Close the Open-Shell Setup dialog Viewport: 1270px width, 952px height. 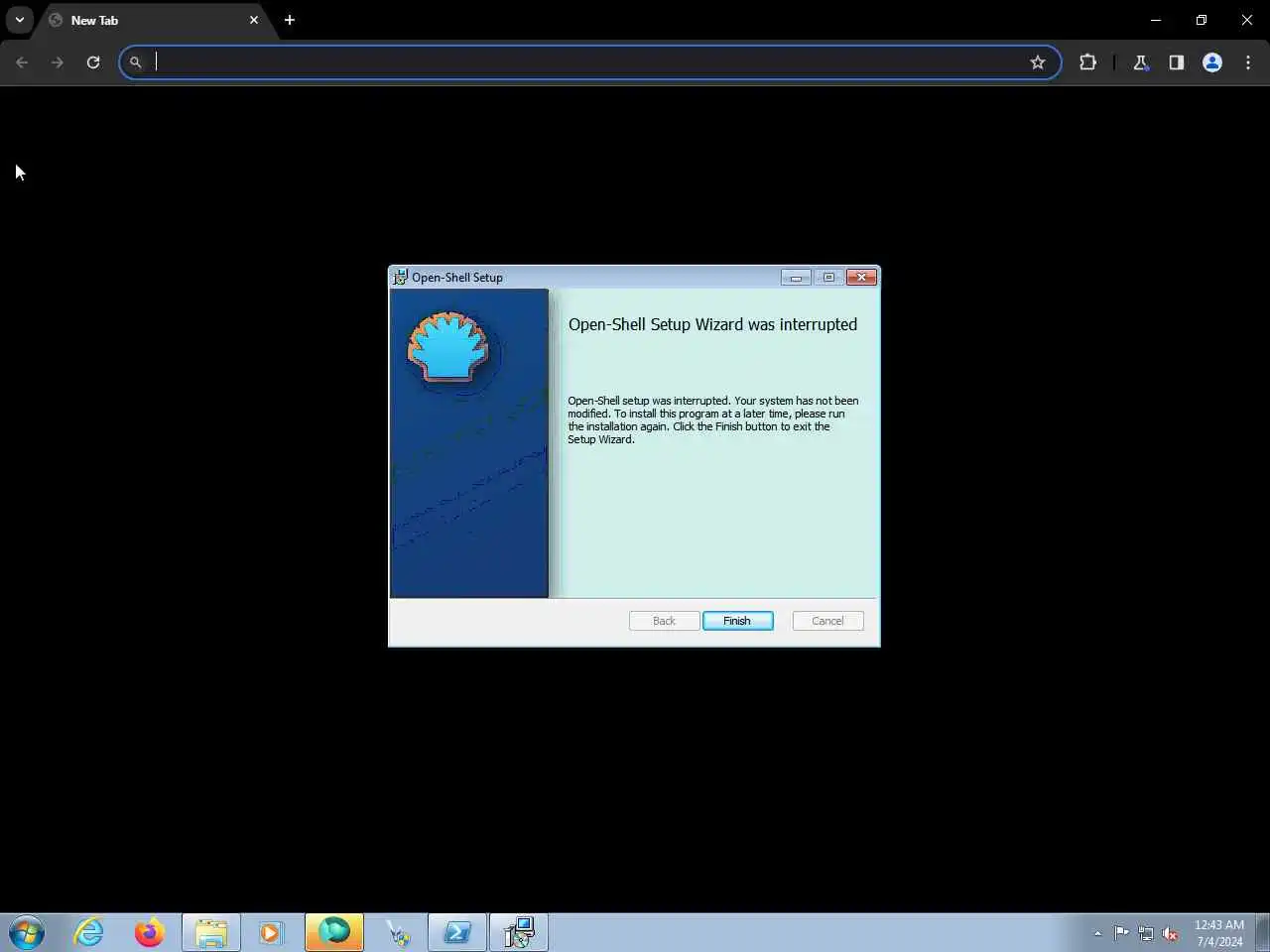(x=862, y=278)
